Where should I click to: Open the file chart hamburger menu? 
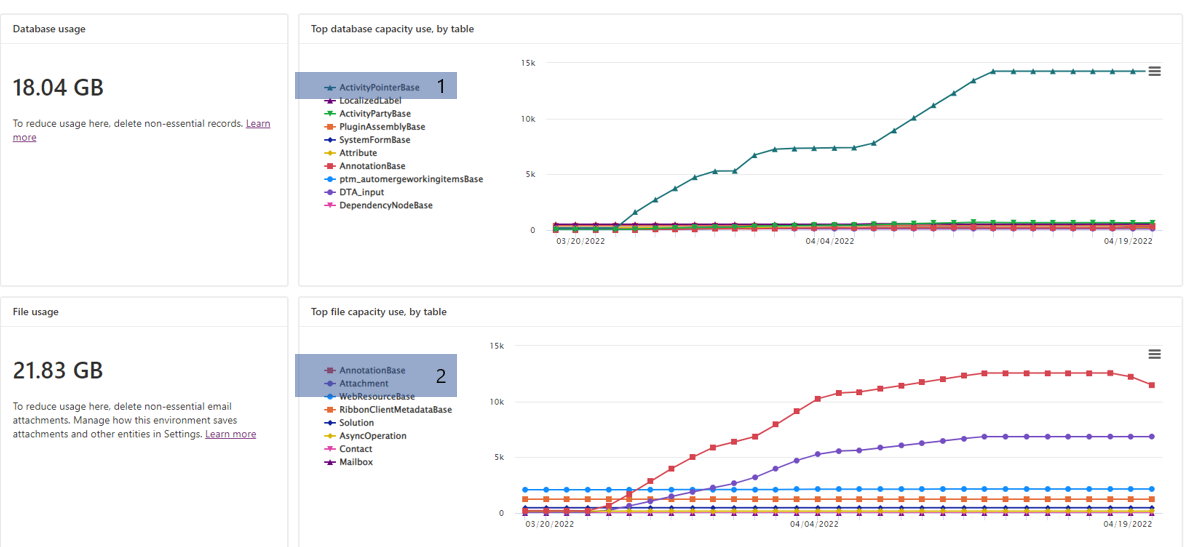pyautogui.click(x=1154, y=354)
